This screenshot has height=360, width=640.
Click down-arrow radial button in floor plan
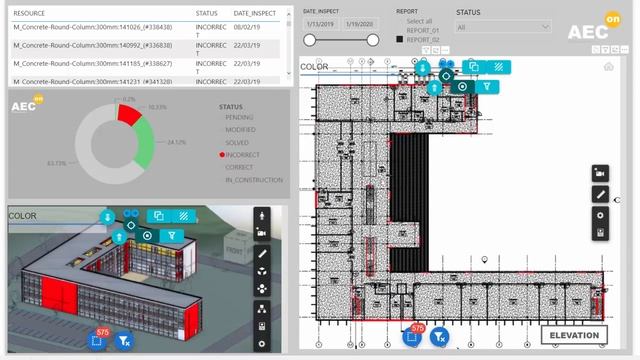point(422,67)
